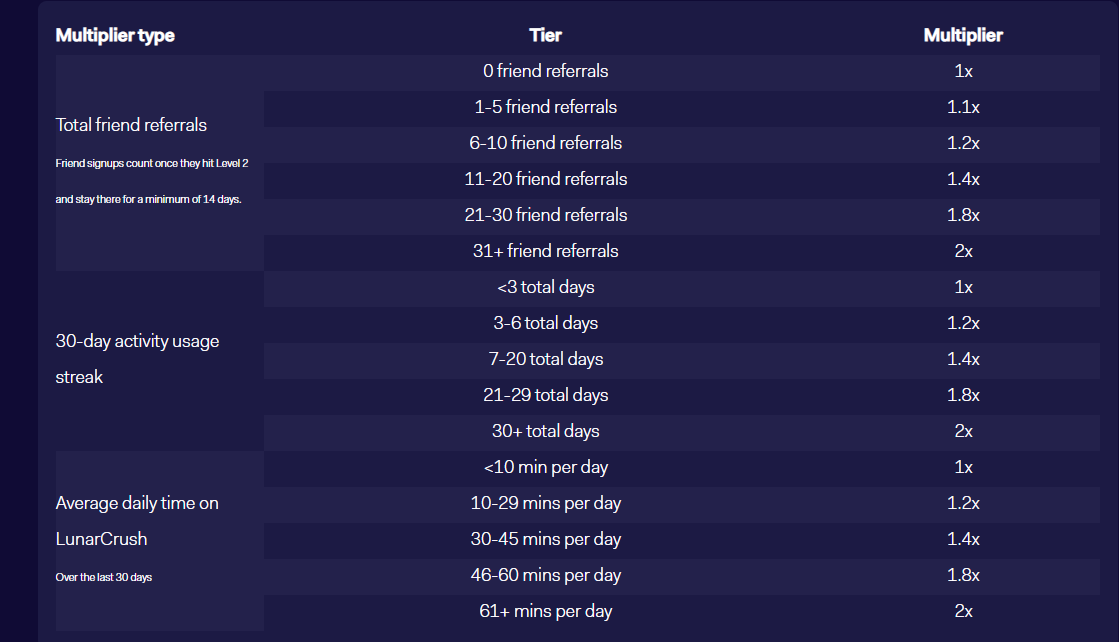Select the 11-20 friend referrals tier
Screen dimensions: 1119x642
click(545, 179)
